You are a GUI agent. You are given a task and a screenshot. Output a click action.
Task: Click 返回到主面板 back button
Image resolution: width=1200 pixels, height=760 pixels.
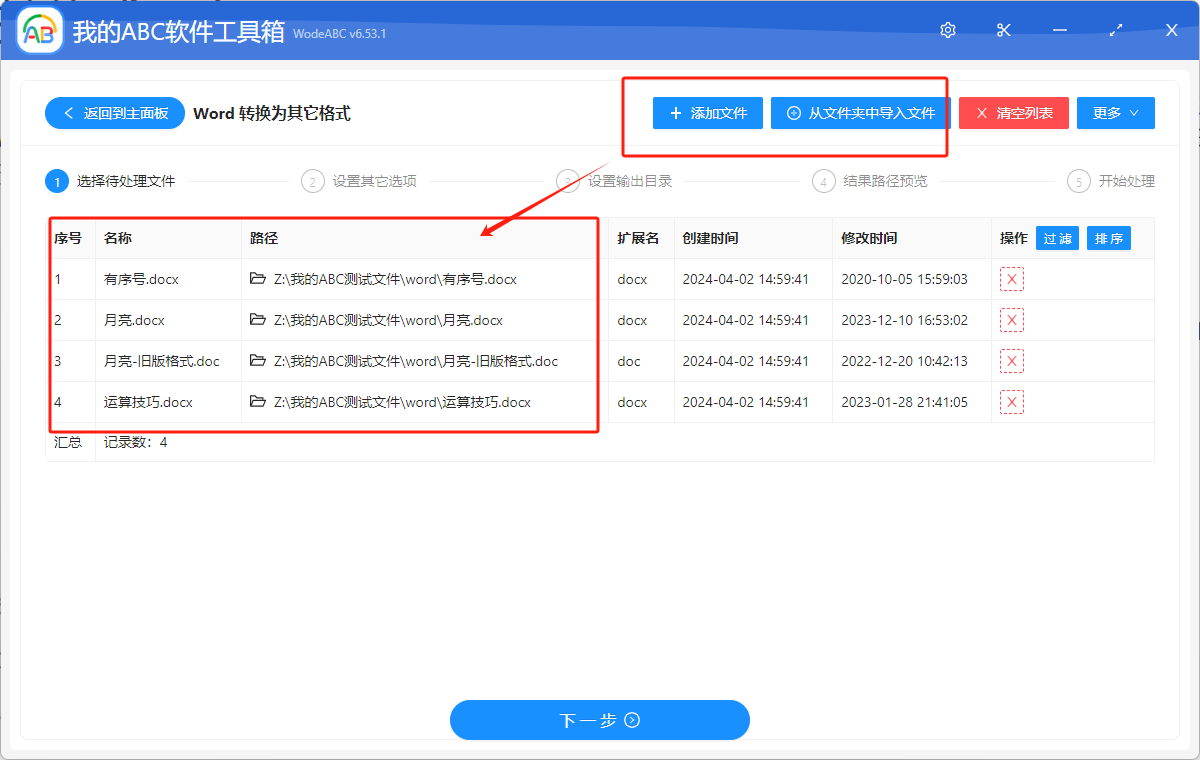[x=114, y=113]
